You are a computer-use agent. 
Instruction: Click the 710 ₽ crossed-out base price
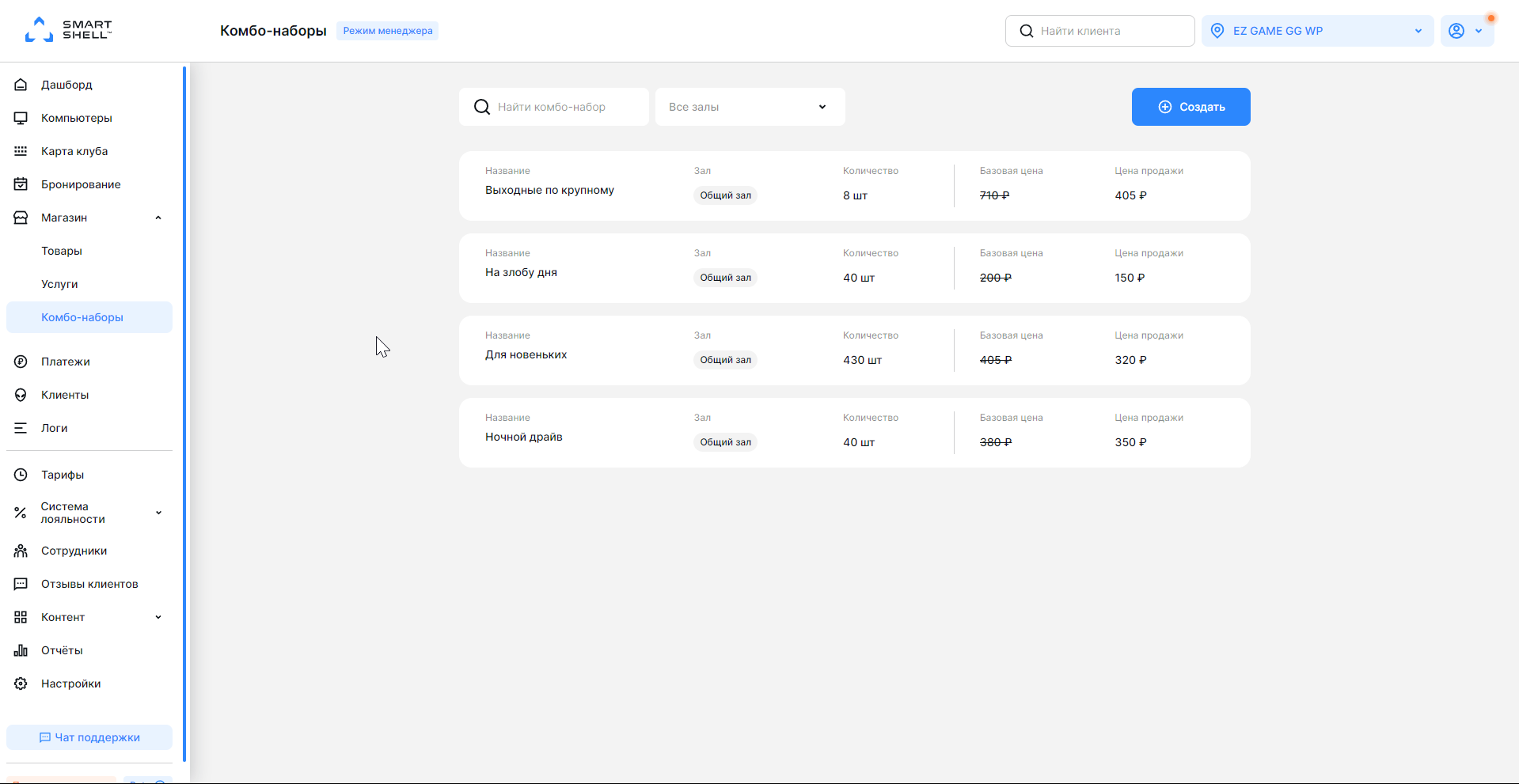(x=994, y=195)
